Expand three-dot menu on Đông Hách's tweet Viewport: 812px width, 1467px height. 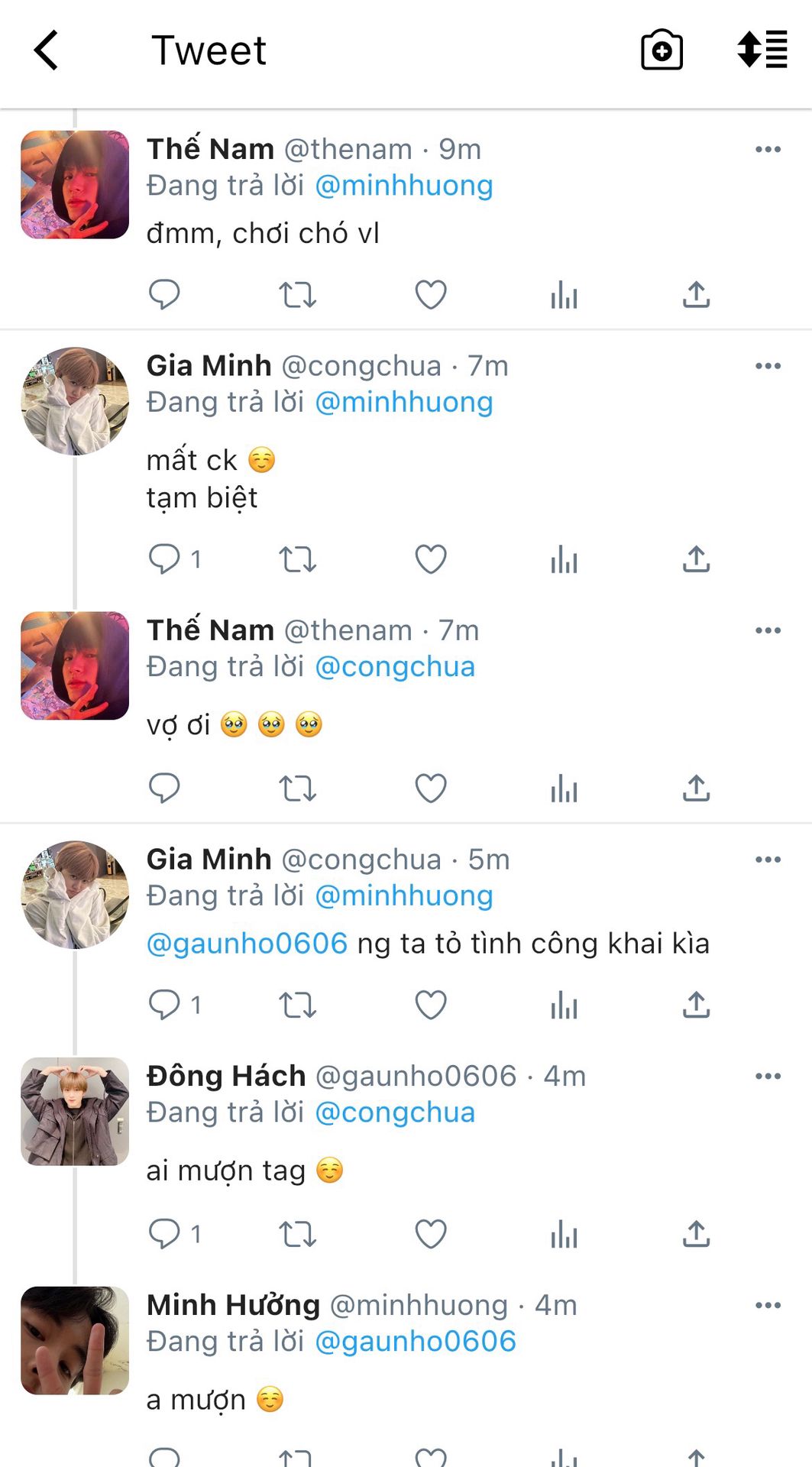click(768, 1076)
